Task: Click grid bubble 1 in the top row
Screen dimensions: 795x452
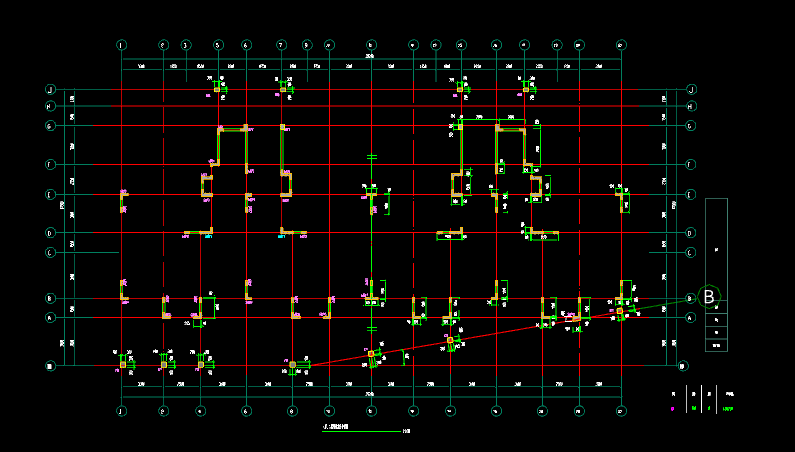Action: click(x=121, y=45)
